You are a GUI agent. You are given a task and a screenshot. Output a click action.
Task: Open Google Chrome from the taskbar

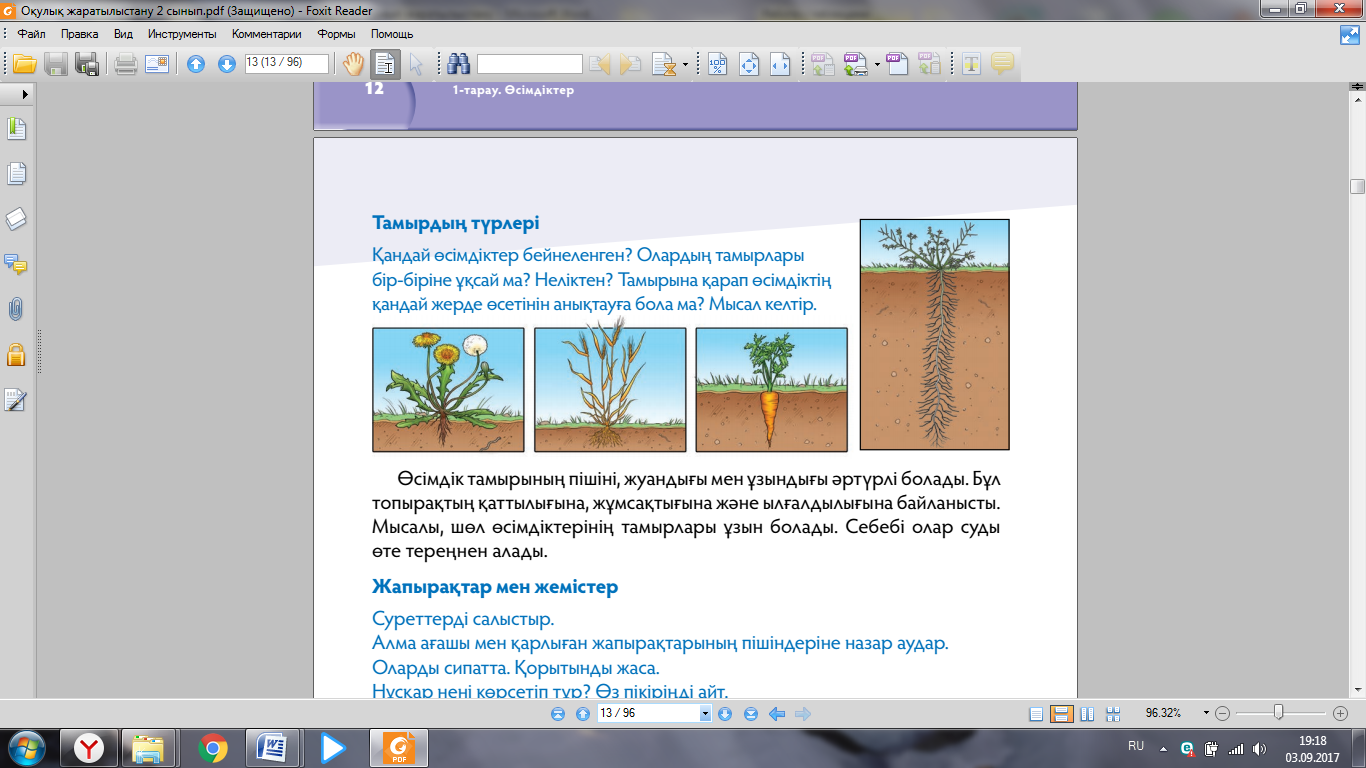(211, 747)
